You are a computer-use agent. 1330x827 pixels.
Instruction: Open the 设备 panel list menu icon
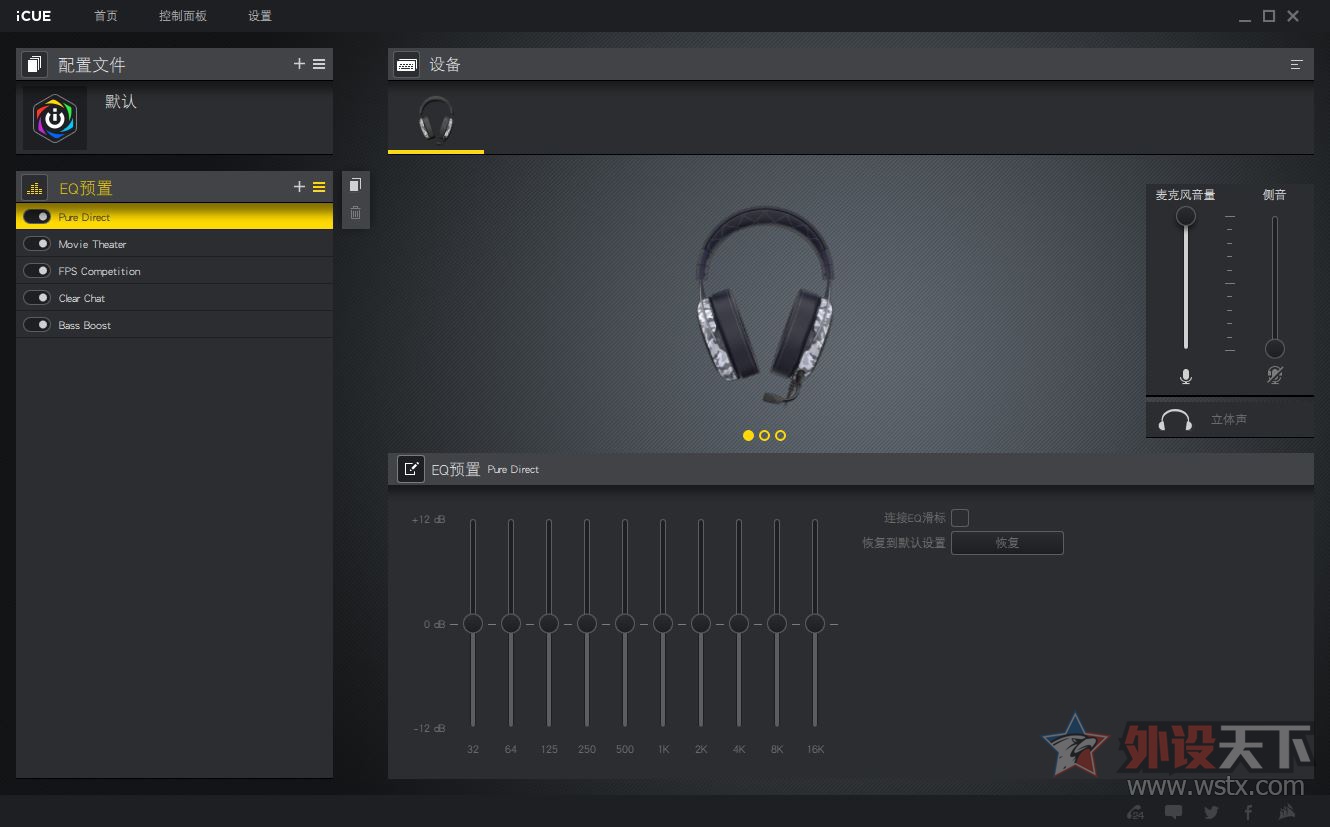pos(1297,65)
